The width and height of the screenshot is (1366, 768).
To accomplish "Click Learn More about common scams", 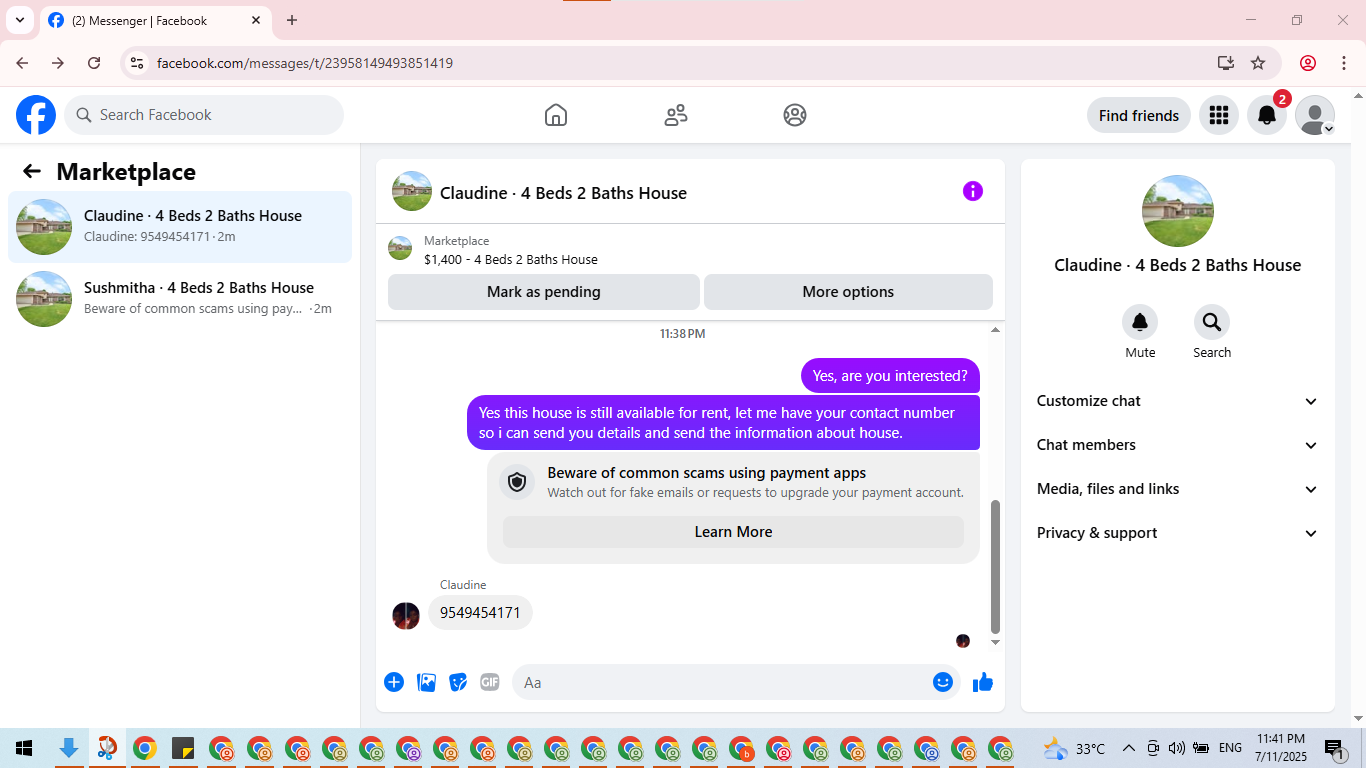I will click(733, 532).
